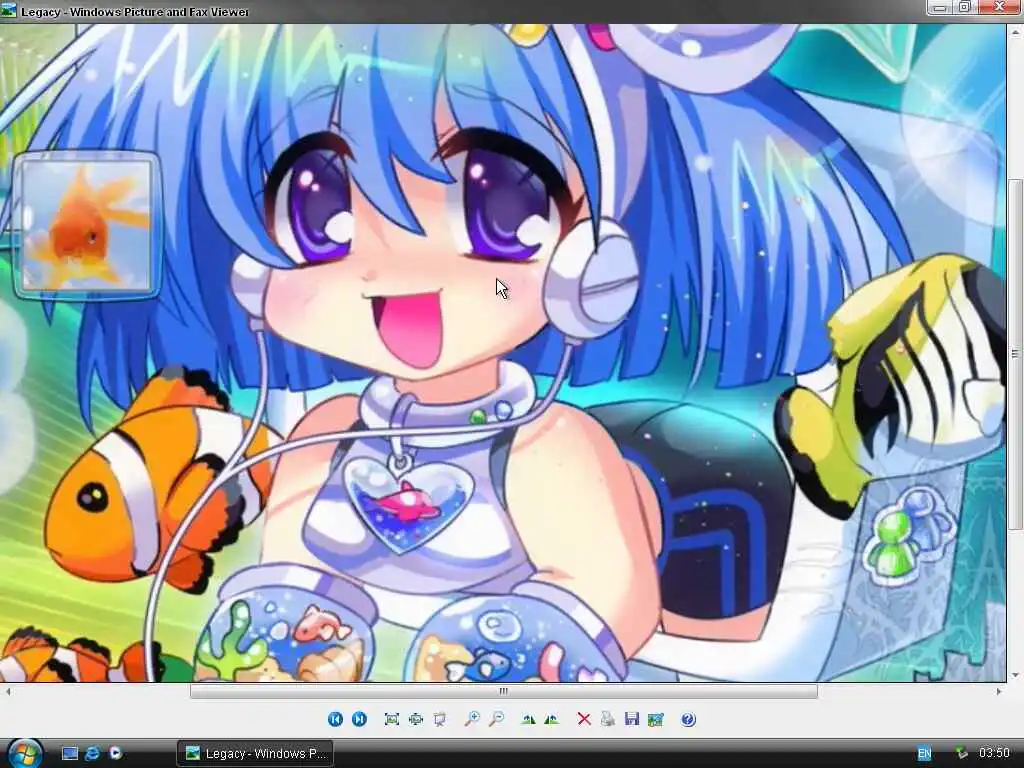
Task: Click the vertical scrollbar thumb
Action: (1016, 354)
